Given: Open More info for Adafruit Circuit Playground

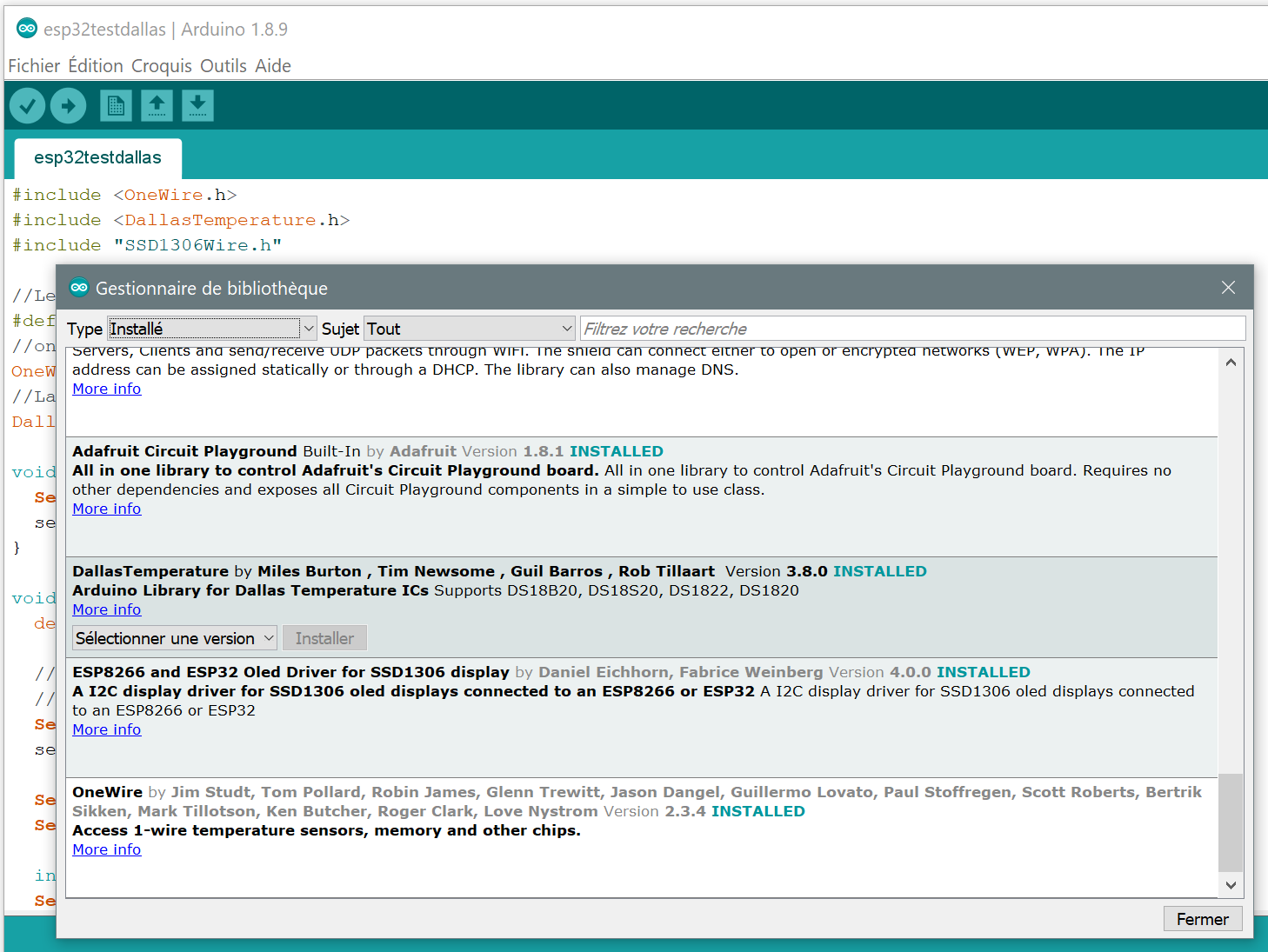Looking at the screenshot, I should point(106,509).
